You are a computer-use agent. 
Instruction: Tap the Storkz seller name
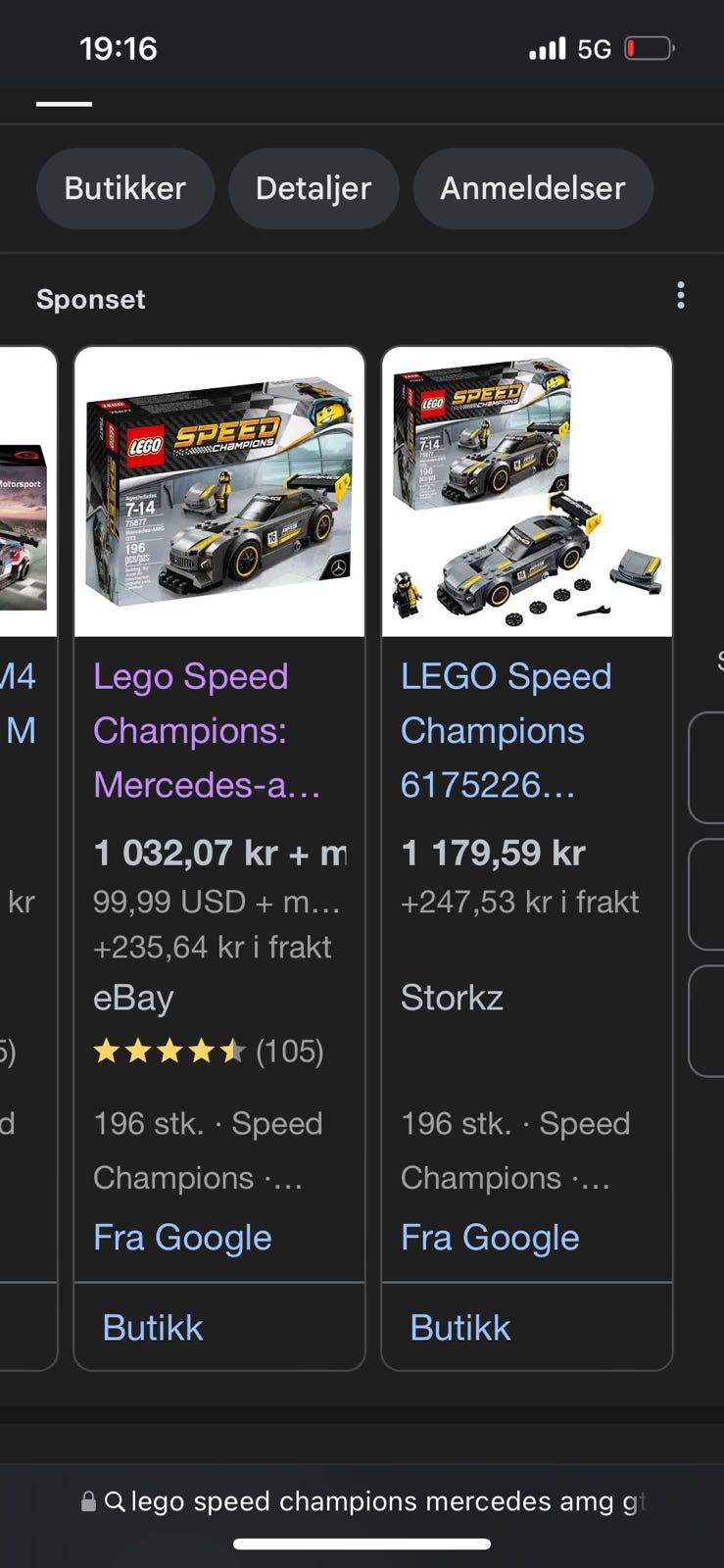coord(452,998)
